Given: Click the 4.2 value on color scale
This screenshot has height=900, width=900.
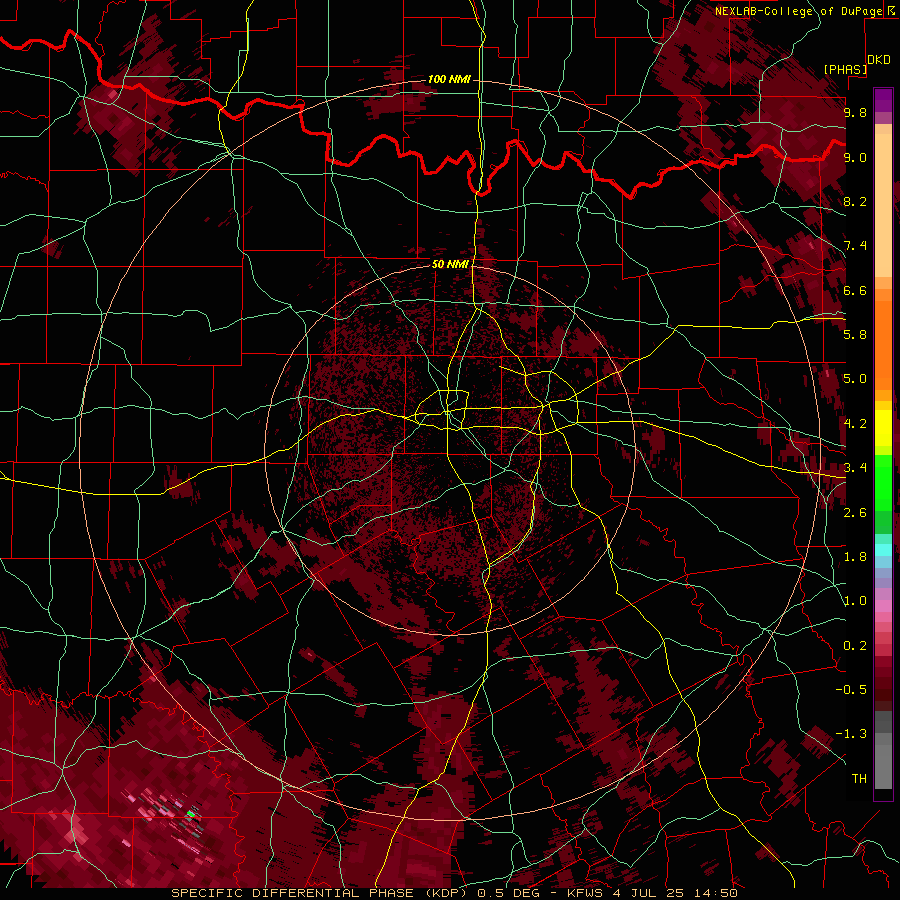Looking at the screenshot, I should (855, 424).
